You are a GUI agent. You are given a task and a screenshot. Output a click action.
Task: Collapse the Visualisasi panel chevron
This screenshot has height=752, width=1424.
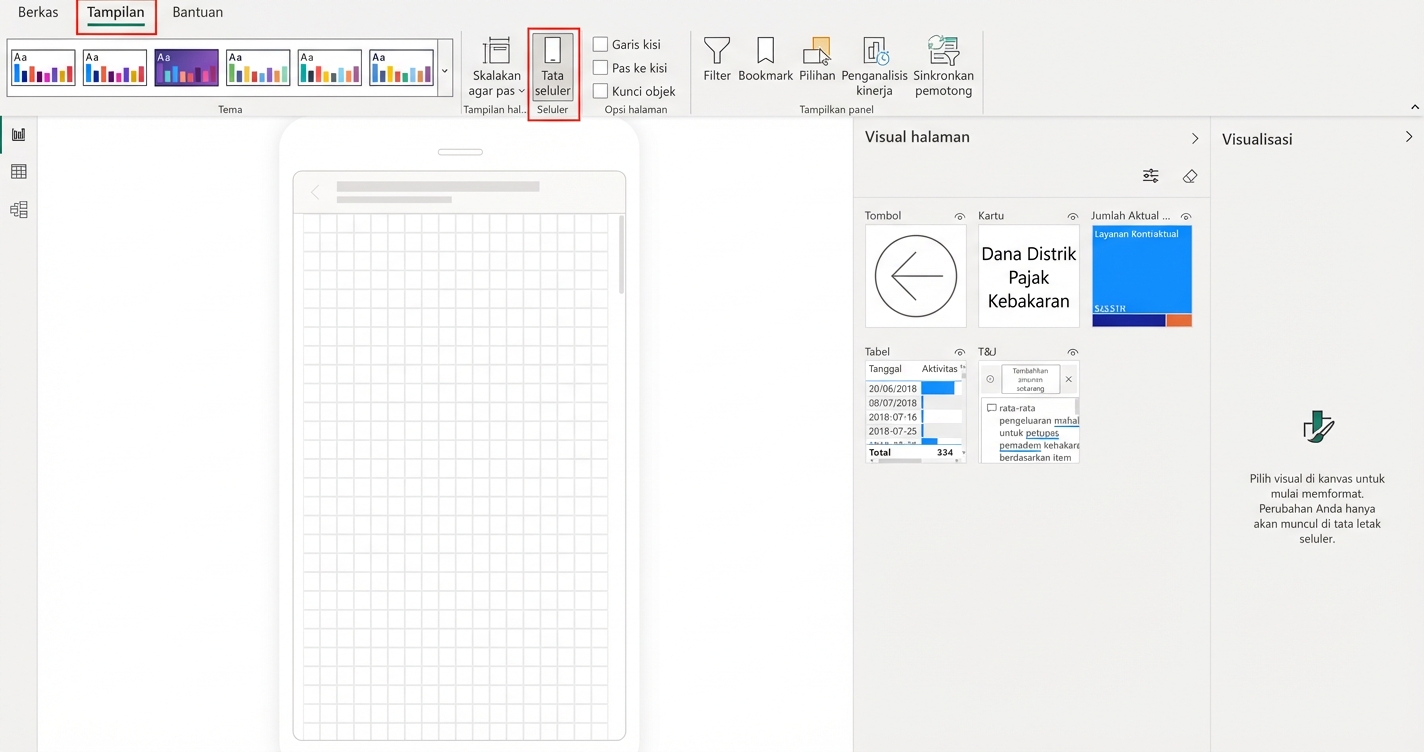(1409, 138)
